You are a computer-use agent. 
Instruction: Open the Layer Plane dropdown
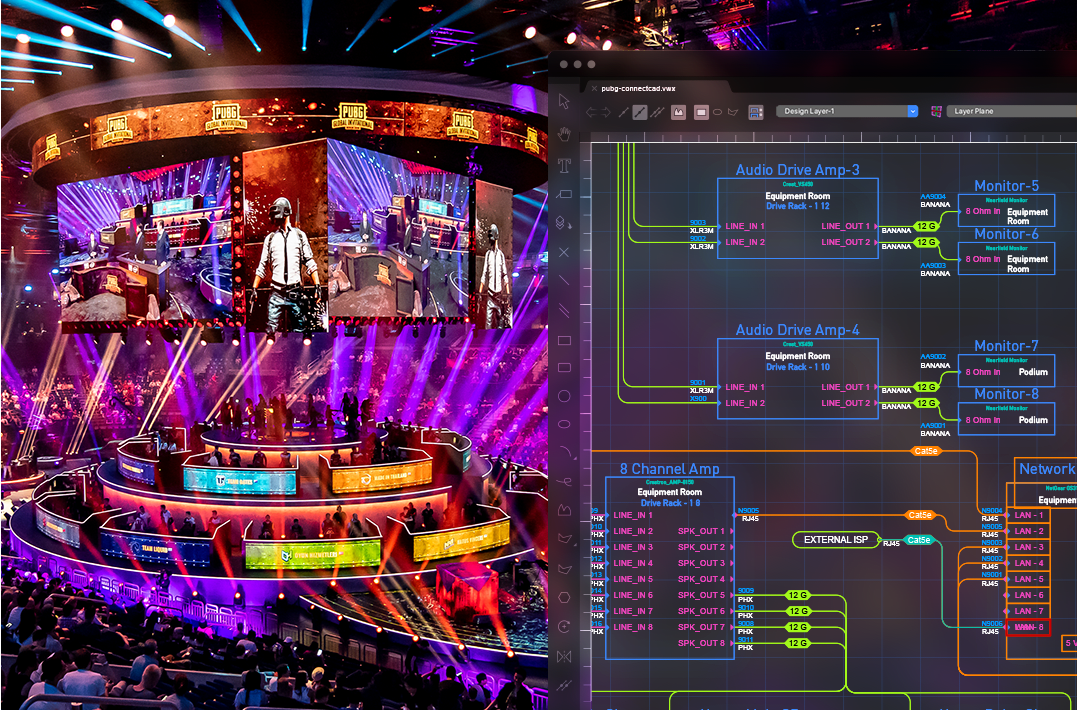1010,112
